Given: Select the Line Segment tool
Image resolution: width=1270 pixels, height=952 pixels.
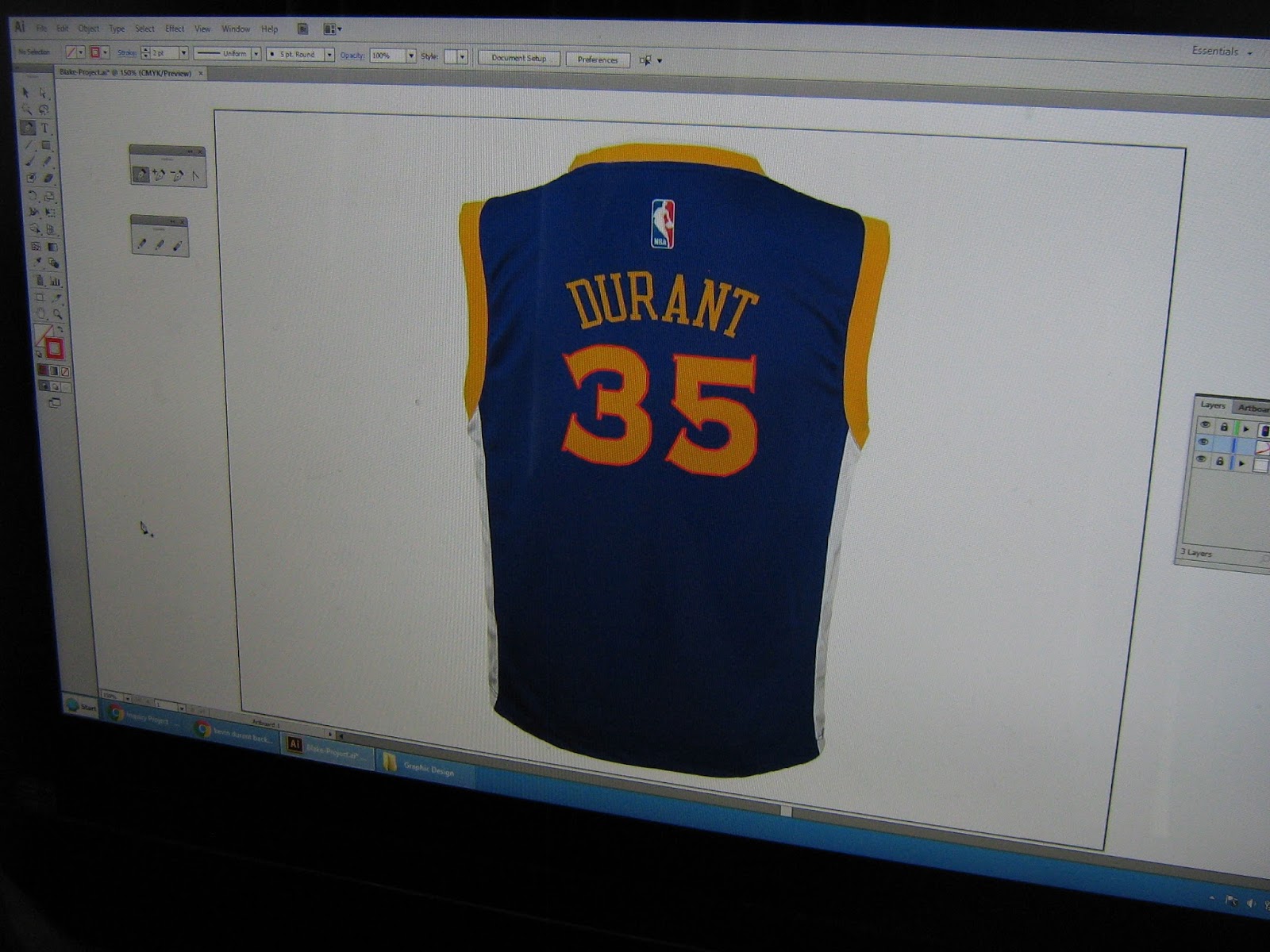Looking at the screenshot, I should click(x=29, y=144).
